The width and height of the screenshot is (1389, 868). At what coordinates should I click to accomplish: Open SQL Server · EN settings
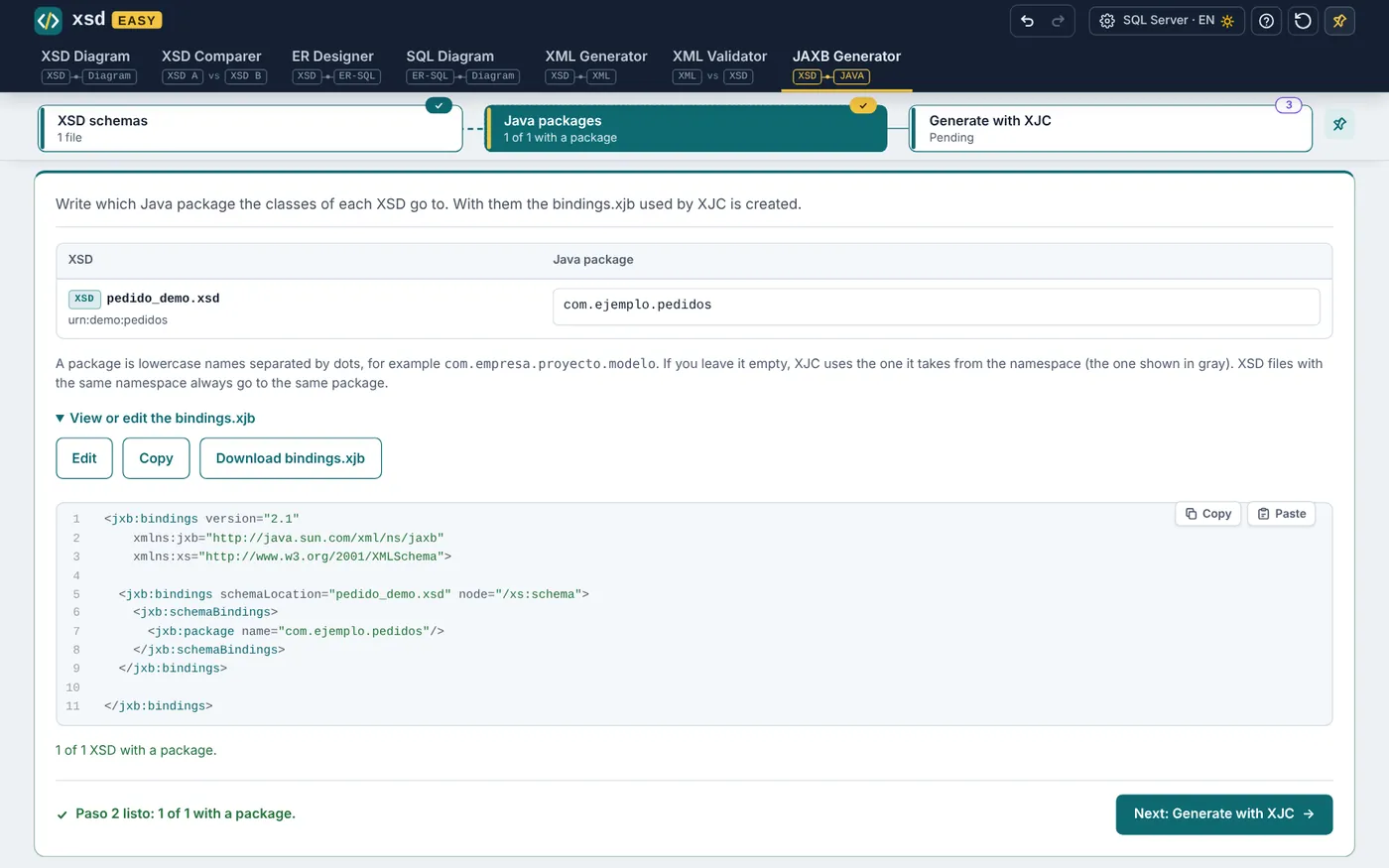[x=1169, y=21]
